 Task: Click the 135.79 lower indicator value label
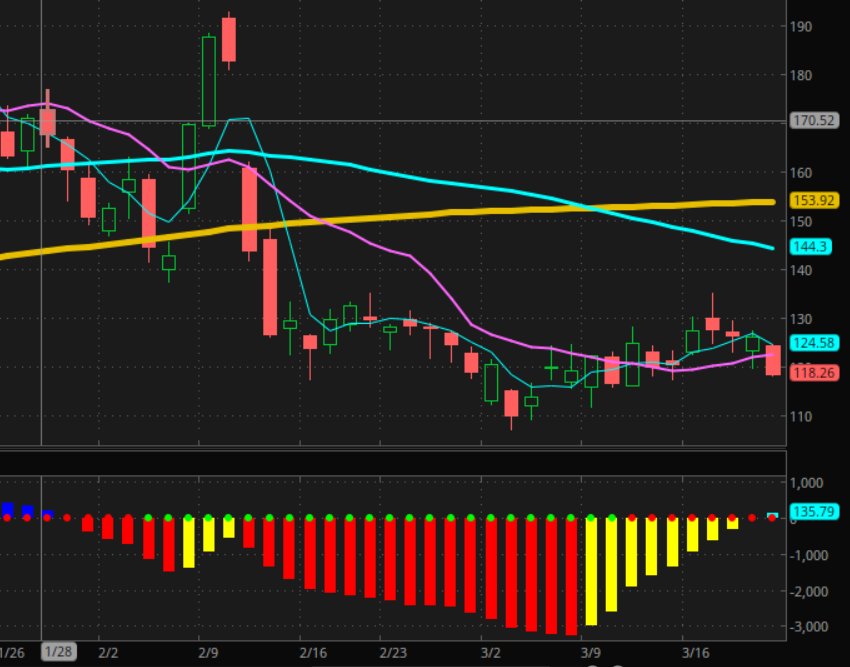click(x=814, y=511)
